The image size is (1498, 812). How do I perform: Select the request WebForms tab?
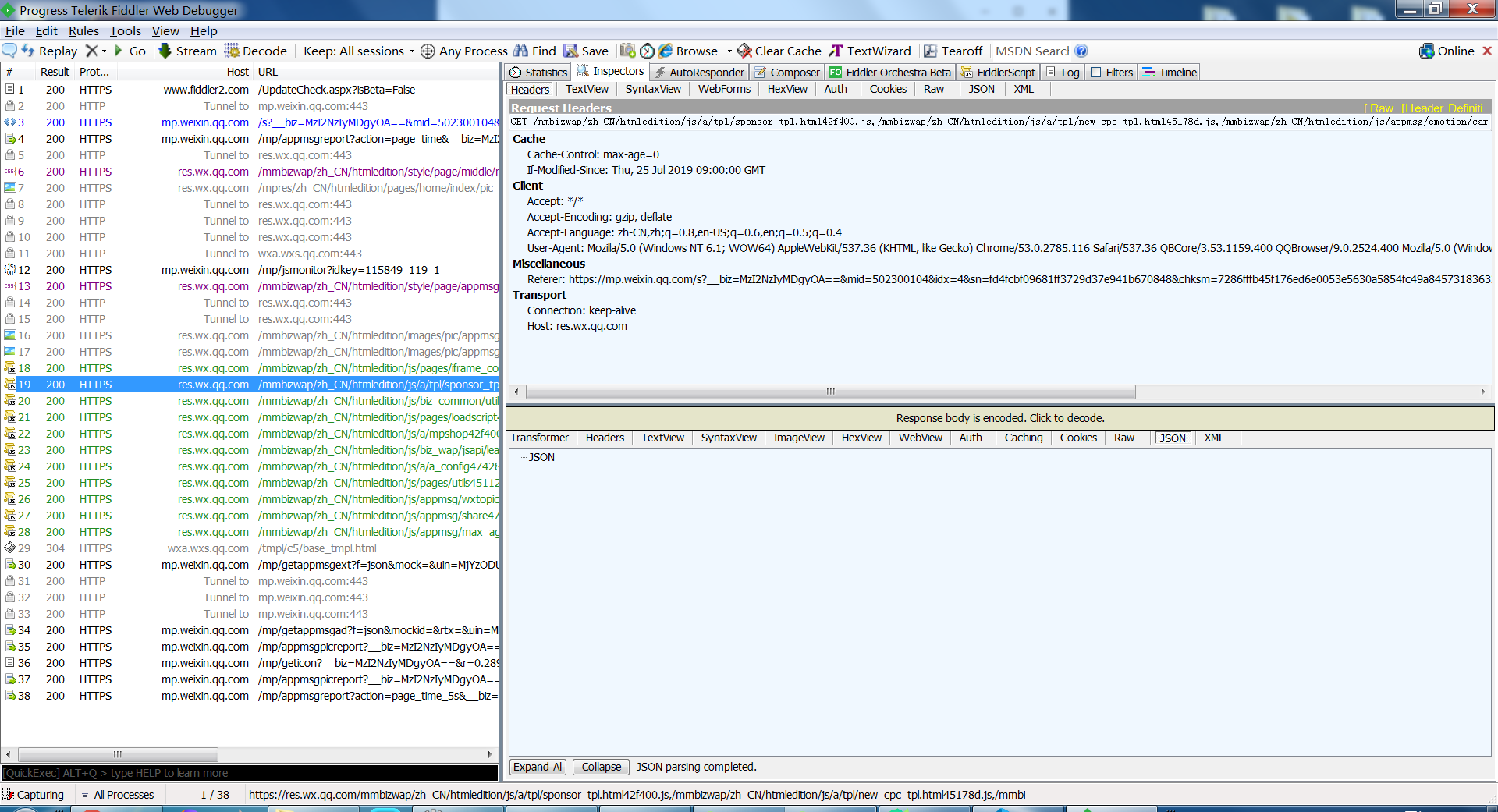point(724,90)
